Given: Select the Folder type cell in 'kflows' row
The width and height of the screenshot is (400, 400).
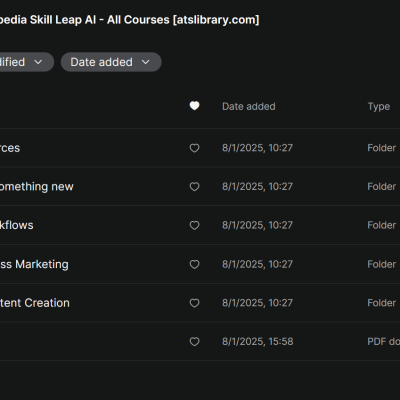Looking at the screenshot, I should pos(382,225).
